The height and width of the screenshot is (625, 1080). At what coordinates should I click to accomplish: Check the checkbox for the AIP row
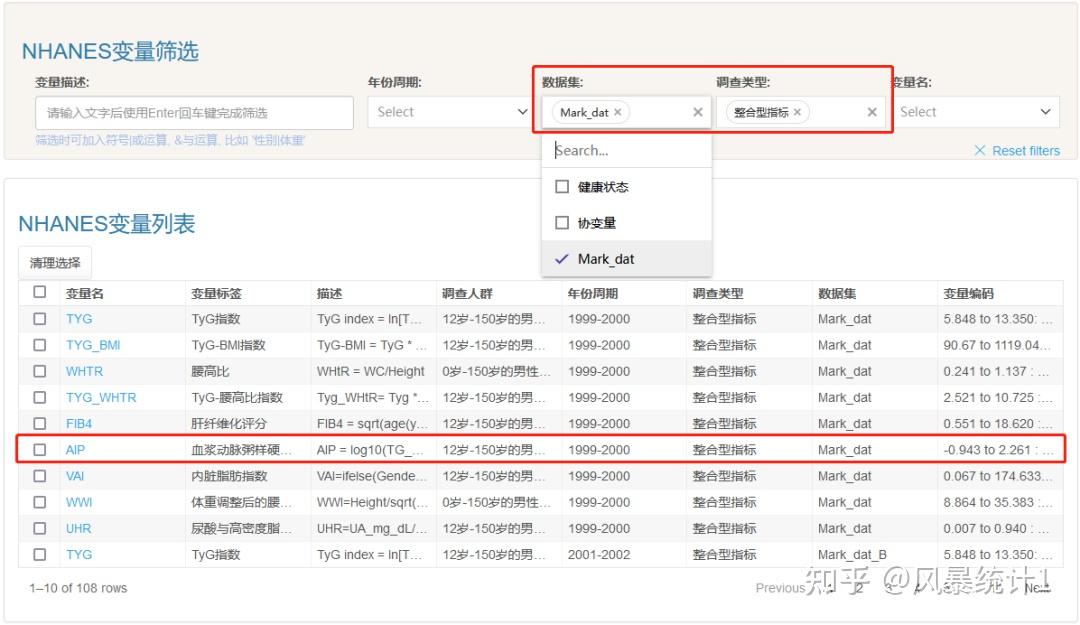point(40,449)
